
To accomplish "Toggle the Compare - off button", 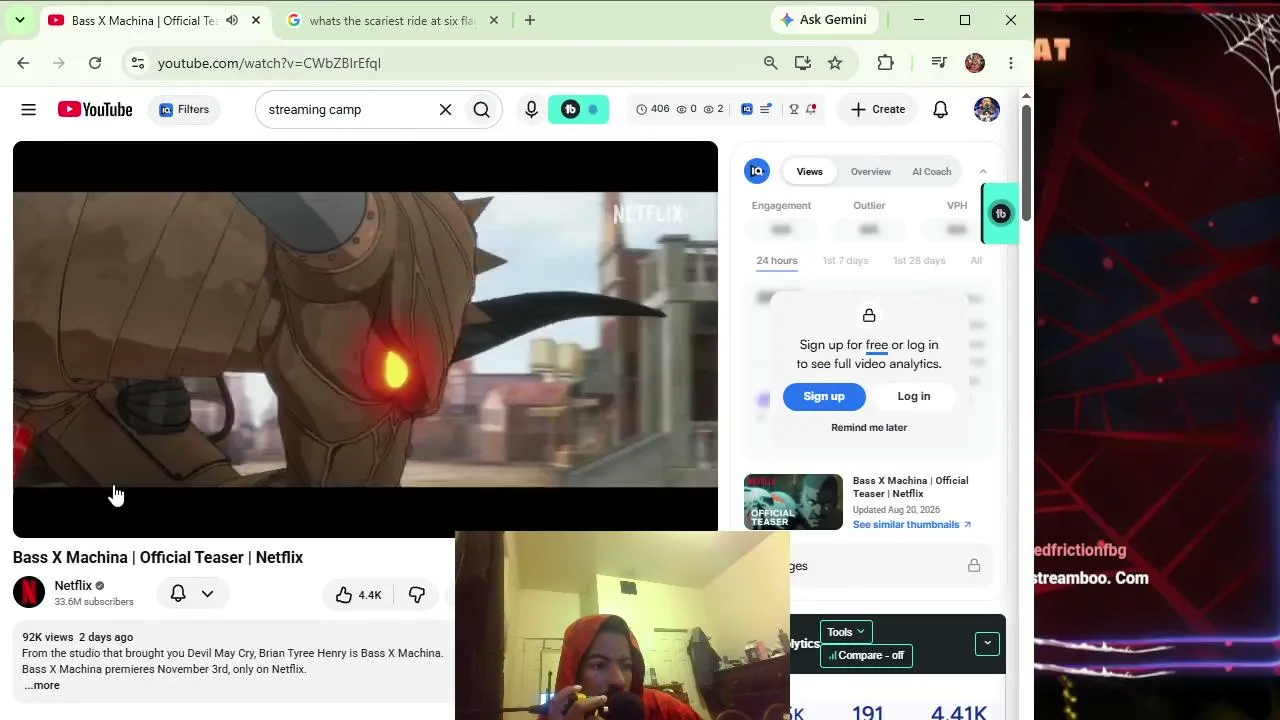I will 866,656.
